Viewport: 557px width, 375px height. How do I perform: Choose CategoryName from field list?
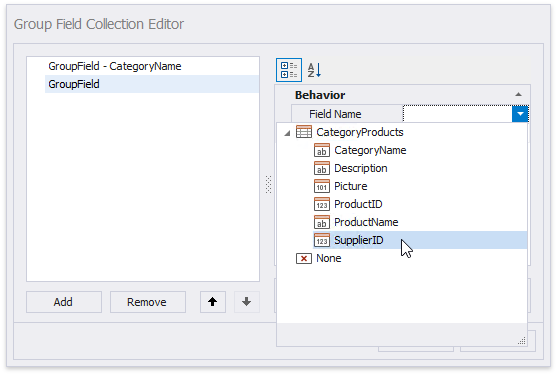tap(370, 150)
